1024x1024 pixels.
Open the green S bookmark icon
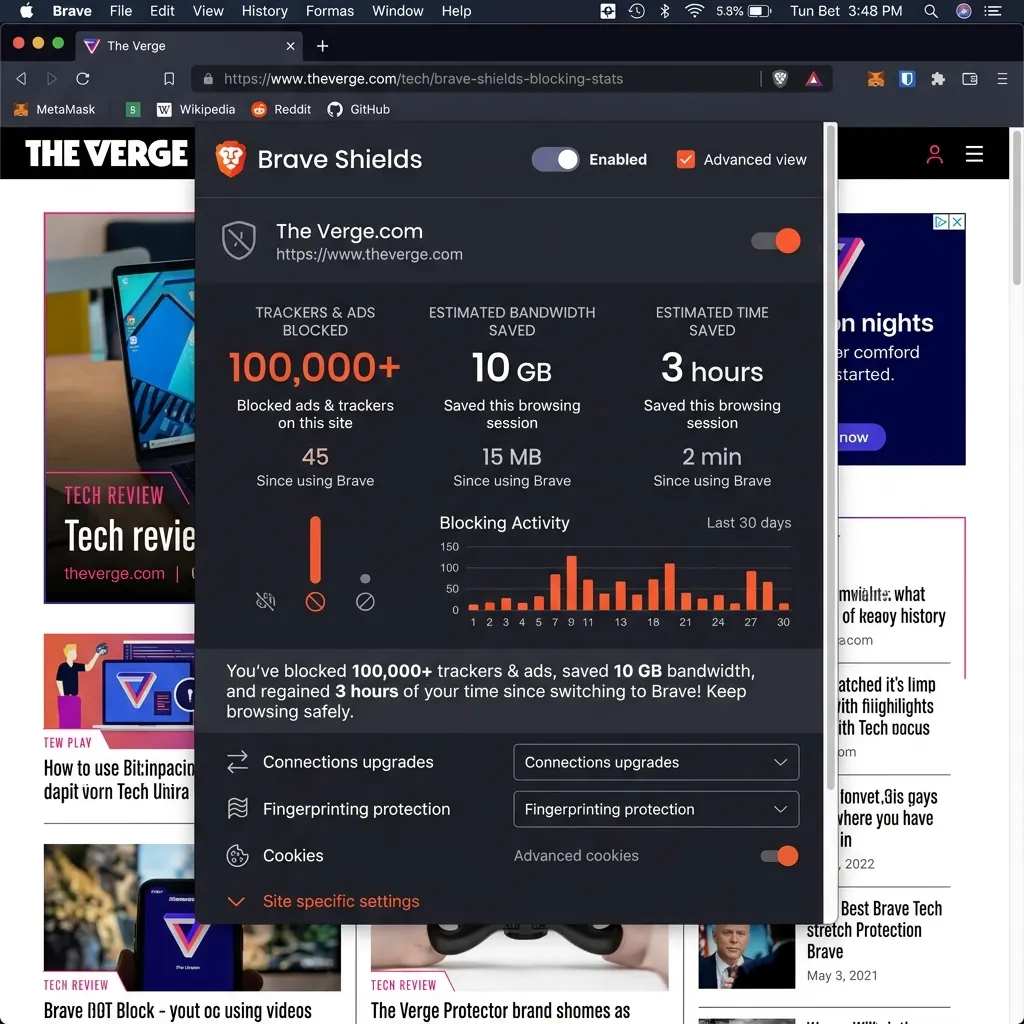tap(133, 110)
